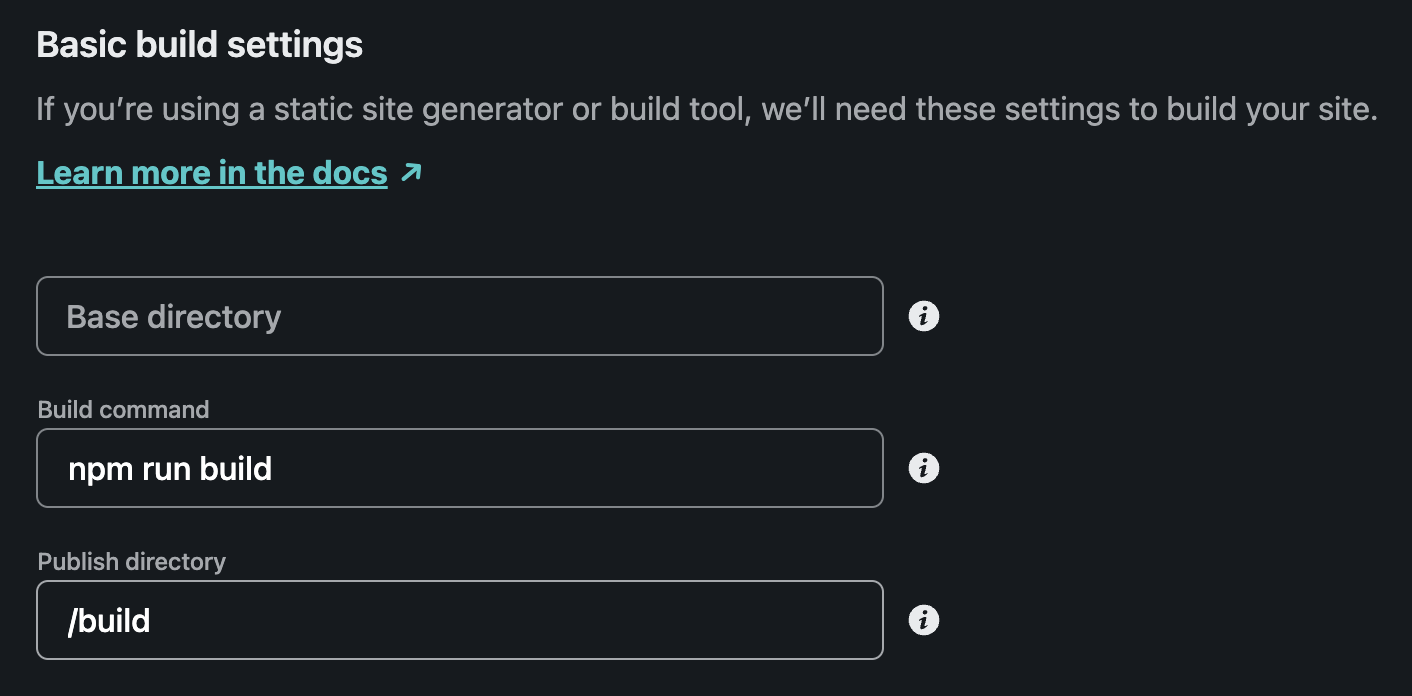The height and width of the screenshot is (696, 1412).
Task: Open the info icon next to Publish directory
Action: 923,621
